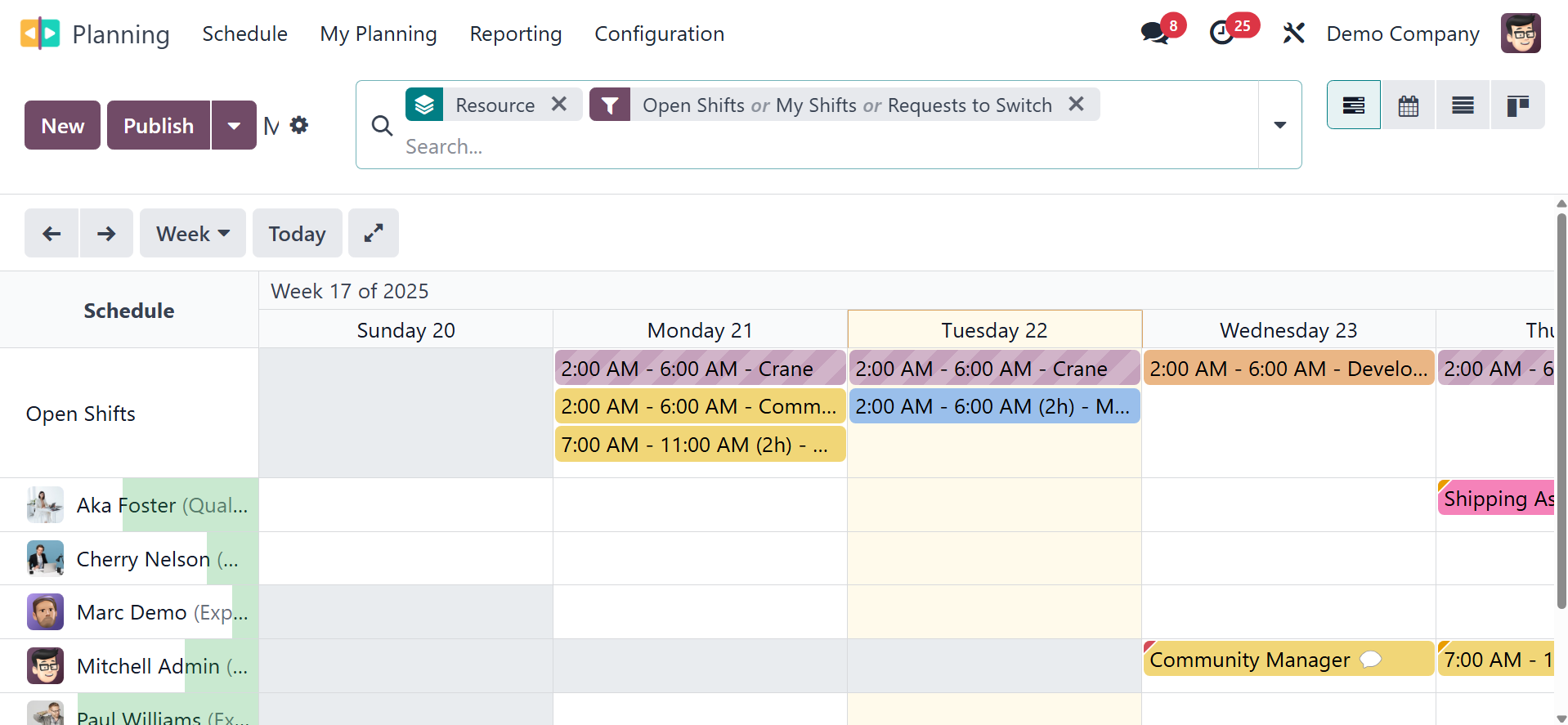
Task: Click the debug tools wrench icon
Action: pos(1293,34)
